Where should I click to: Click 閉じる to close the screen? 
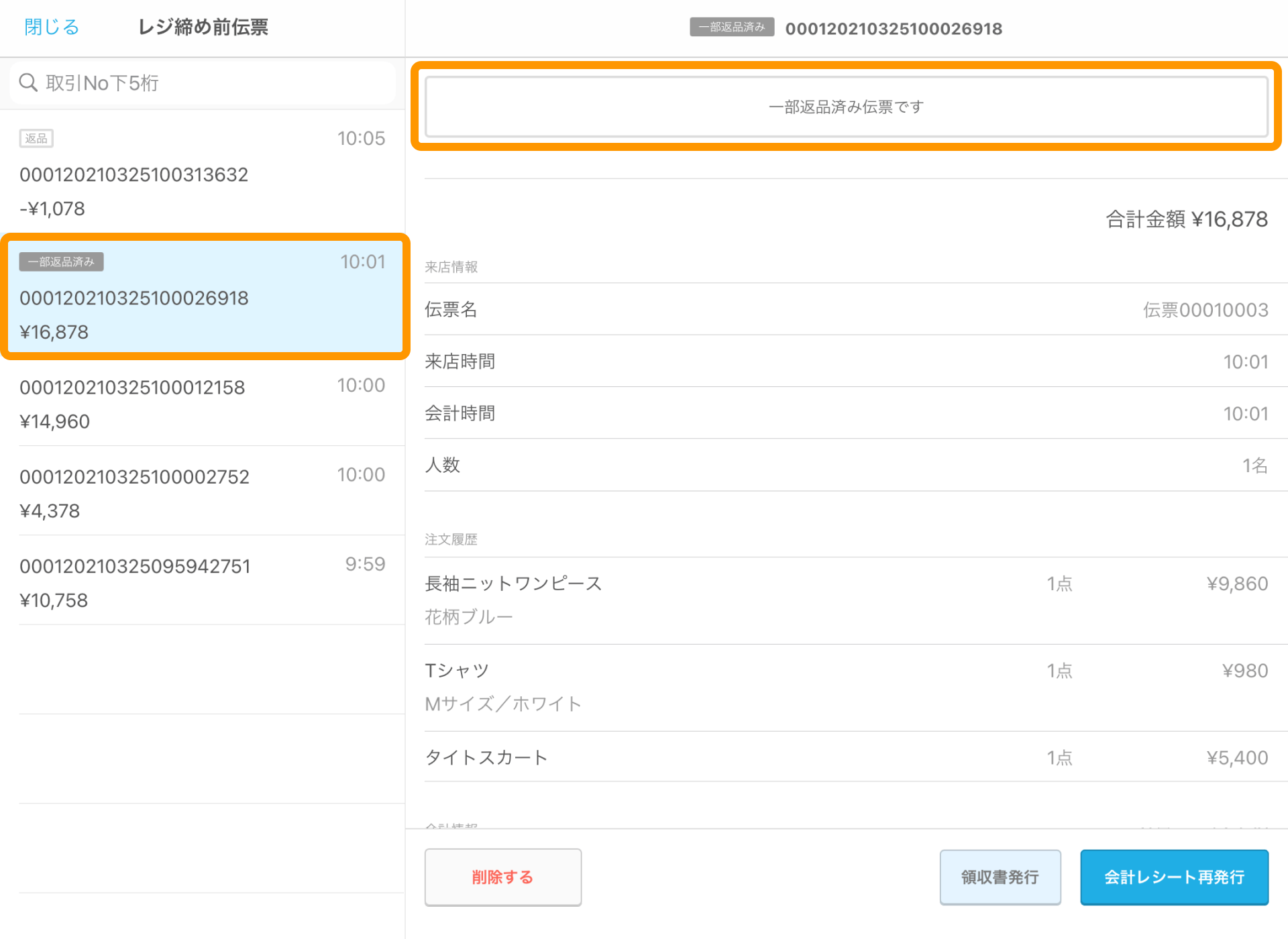[x=50, y=27]
